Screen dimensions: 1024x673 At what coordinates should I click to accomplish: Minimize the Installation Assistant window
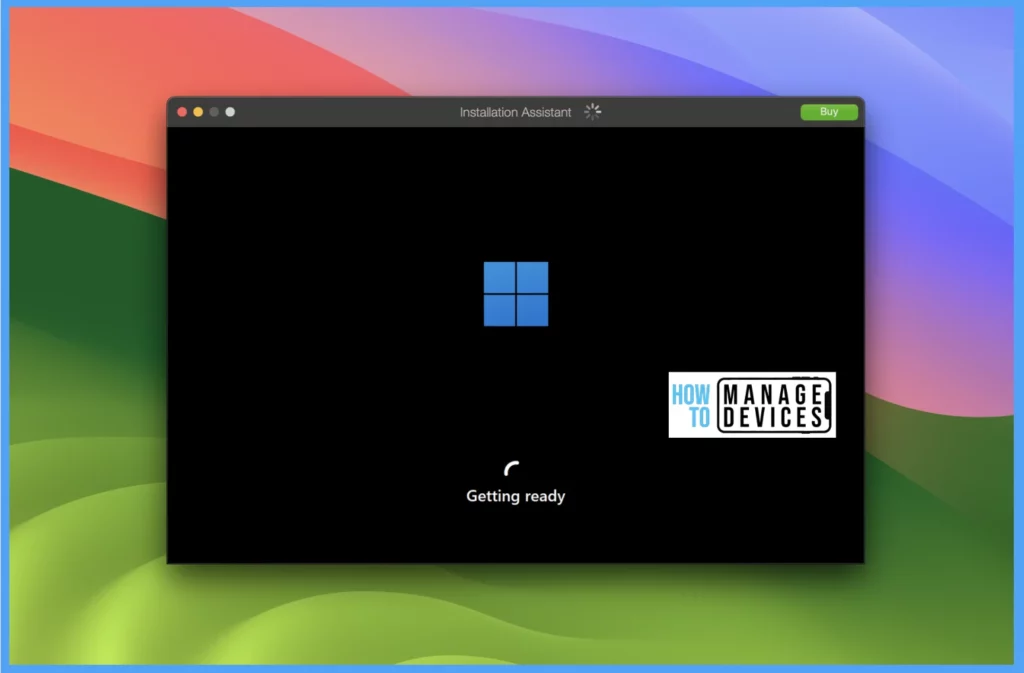pos(198,112)
